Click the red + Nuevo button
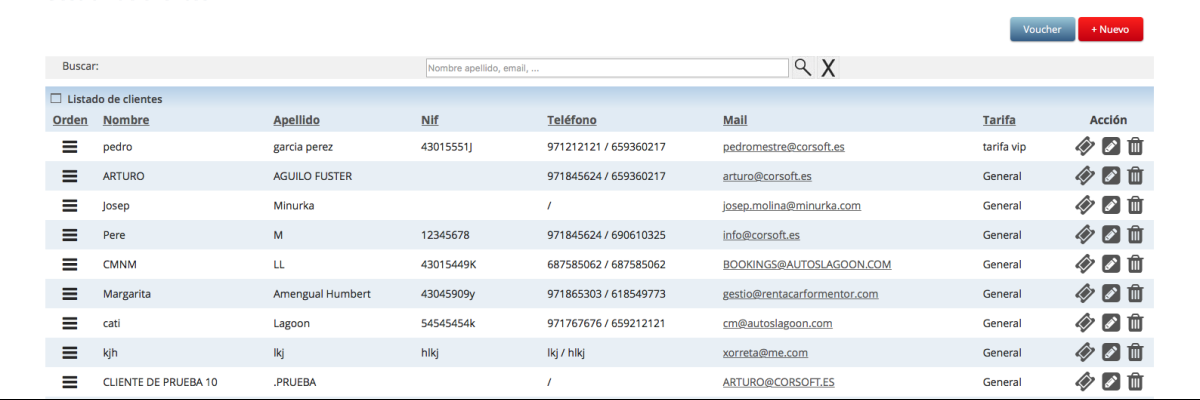The width and height of the screenshot is (1200, 400). [1110, 30]
